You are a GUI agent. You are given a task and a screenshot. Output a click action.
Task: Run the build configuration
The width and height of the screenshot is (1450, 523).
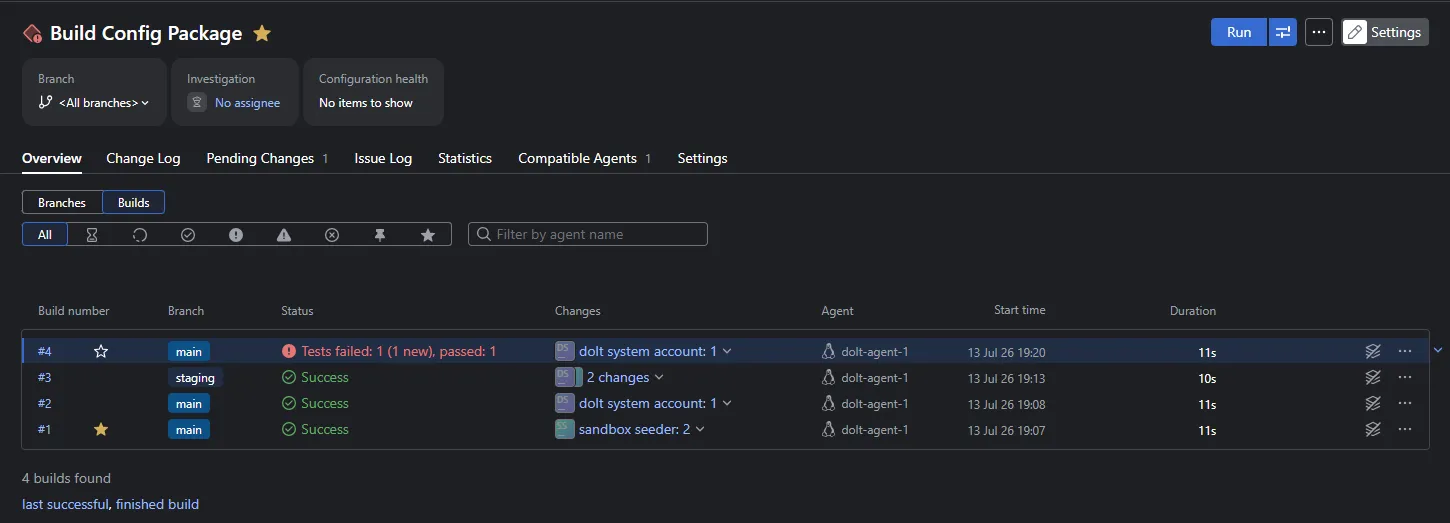click(1239, 32)
